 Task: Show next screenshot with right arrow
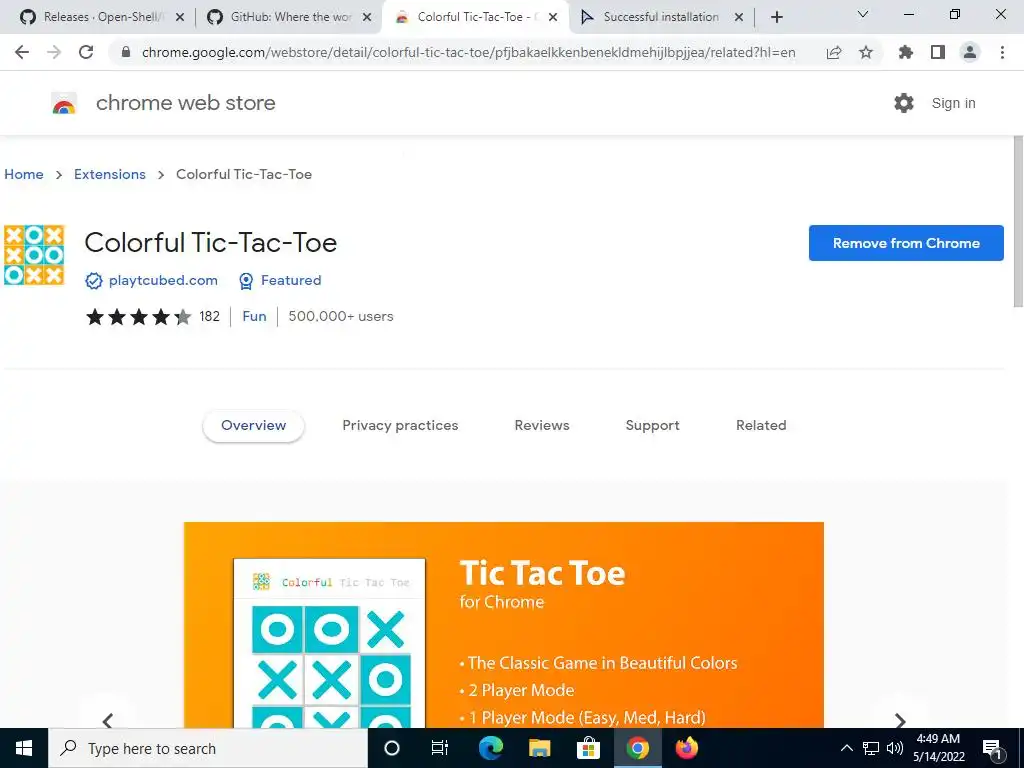[x=900, y=720]
